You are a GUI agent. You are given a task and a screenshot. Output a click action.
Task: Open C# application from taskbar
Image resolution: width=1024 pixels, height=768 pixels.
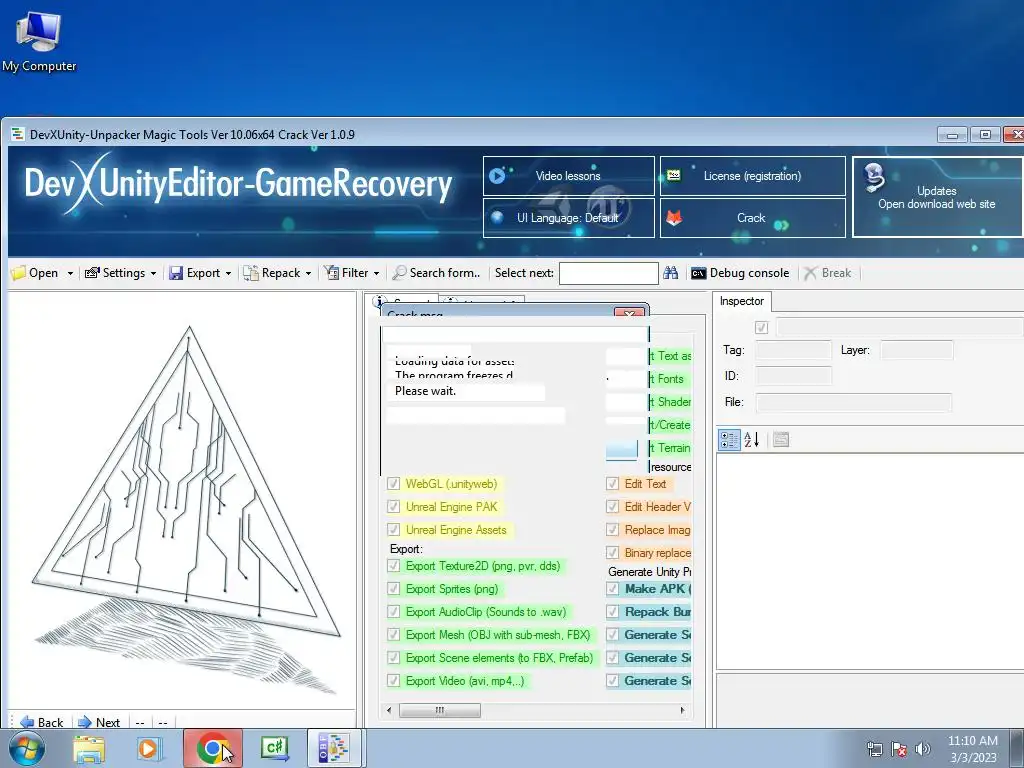(274, 748)
